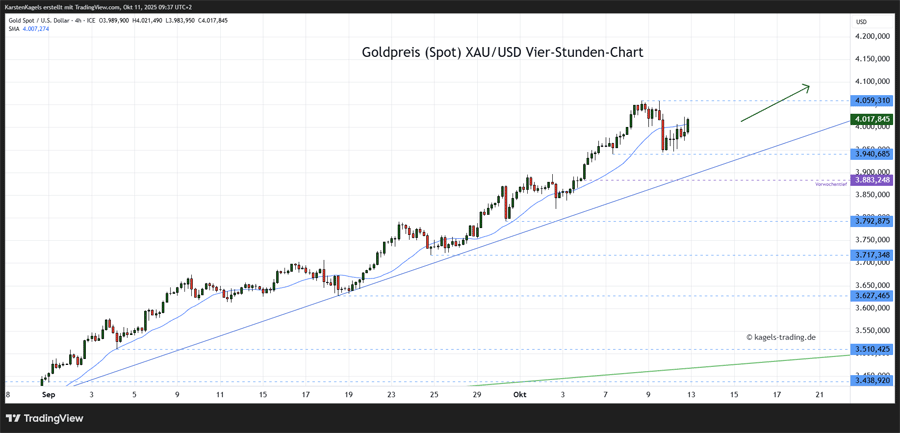Click the 3.510,425 price level label

[871, 349]
